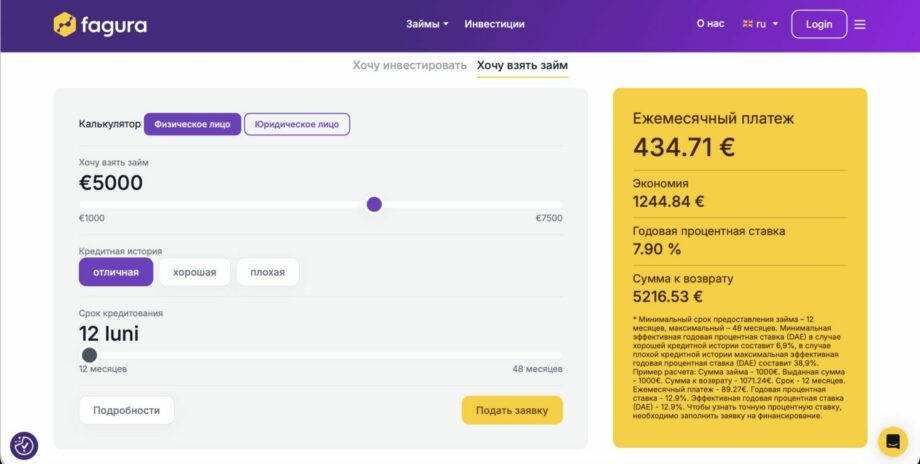
Task: Switch to Хочу инвестировать tab
Action: tap(409, 66)
